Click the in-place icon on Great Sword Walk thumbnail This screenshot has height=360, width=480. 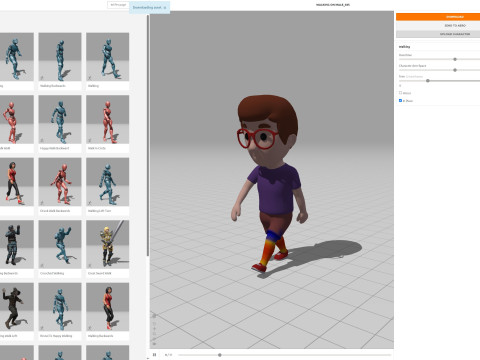click(90, 265)
